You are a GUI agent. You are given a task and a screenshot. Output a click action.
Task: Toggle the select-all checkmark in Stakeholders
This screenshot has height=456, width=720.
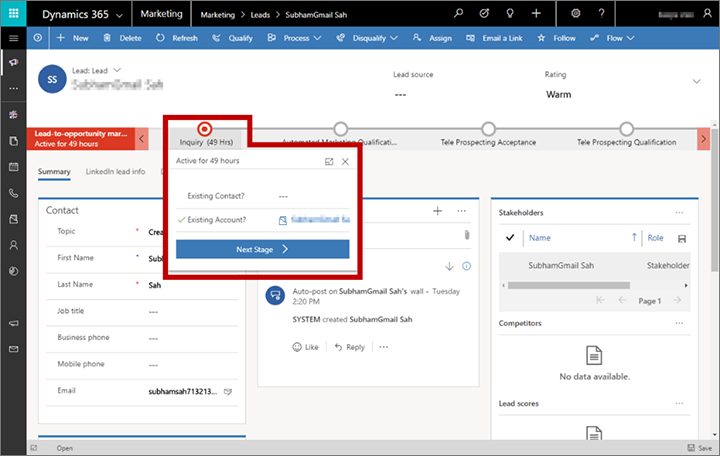pyautogui.click(x=510, y=238)
